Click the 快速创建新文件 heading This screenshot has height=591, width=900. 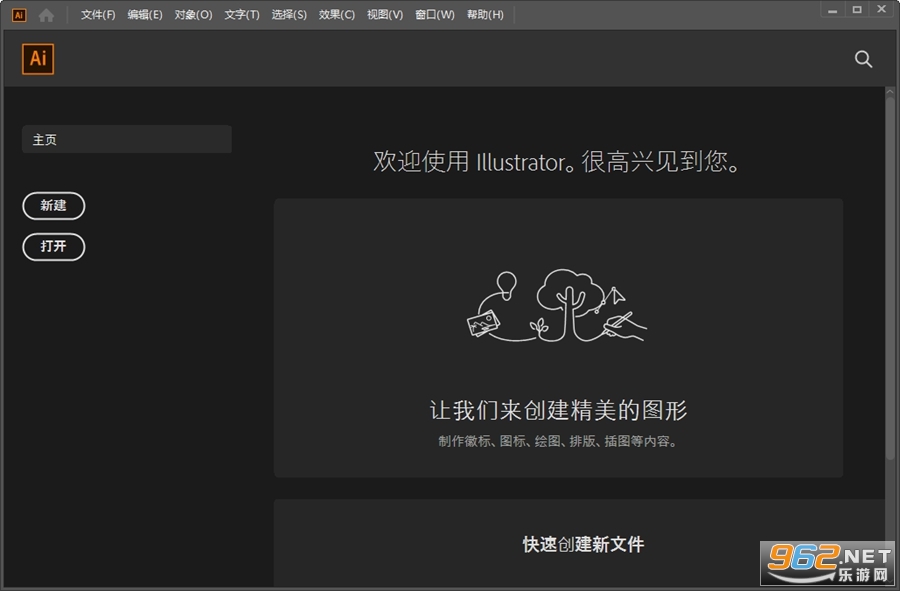pos(583,545)
